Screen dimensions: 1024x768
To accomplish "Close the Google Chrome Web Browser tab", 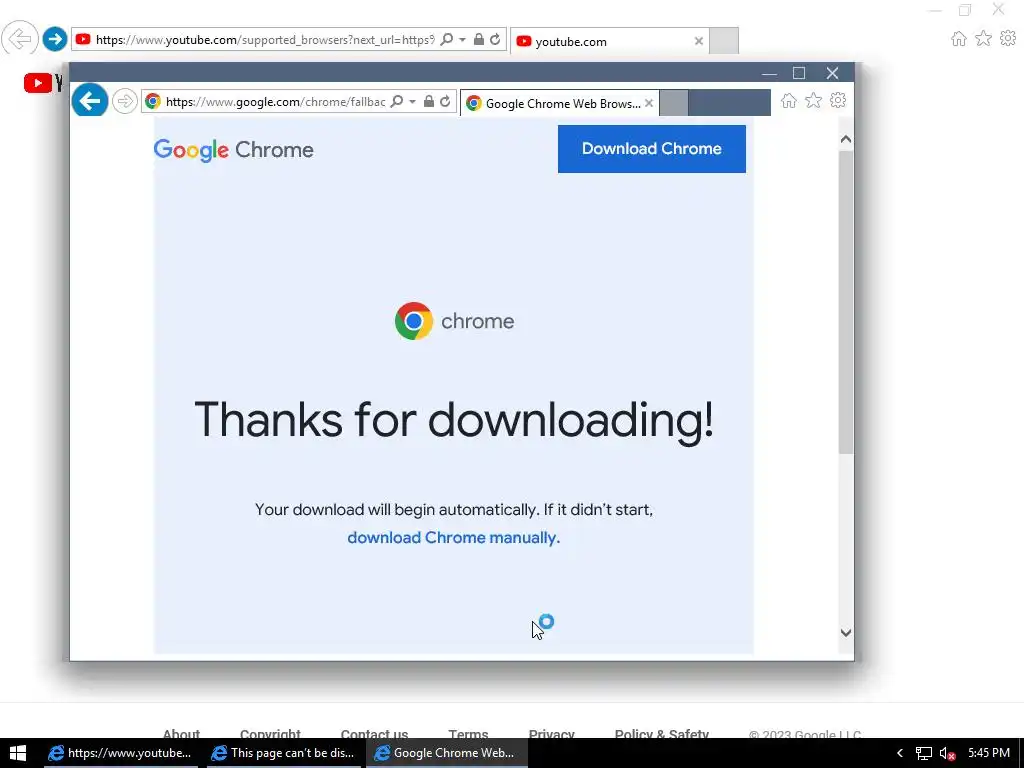I will point(648,103).
